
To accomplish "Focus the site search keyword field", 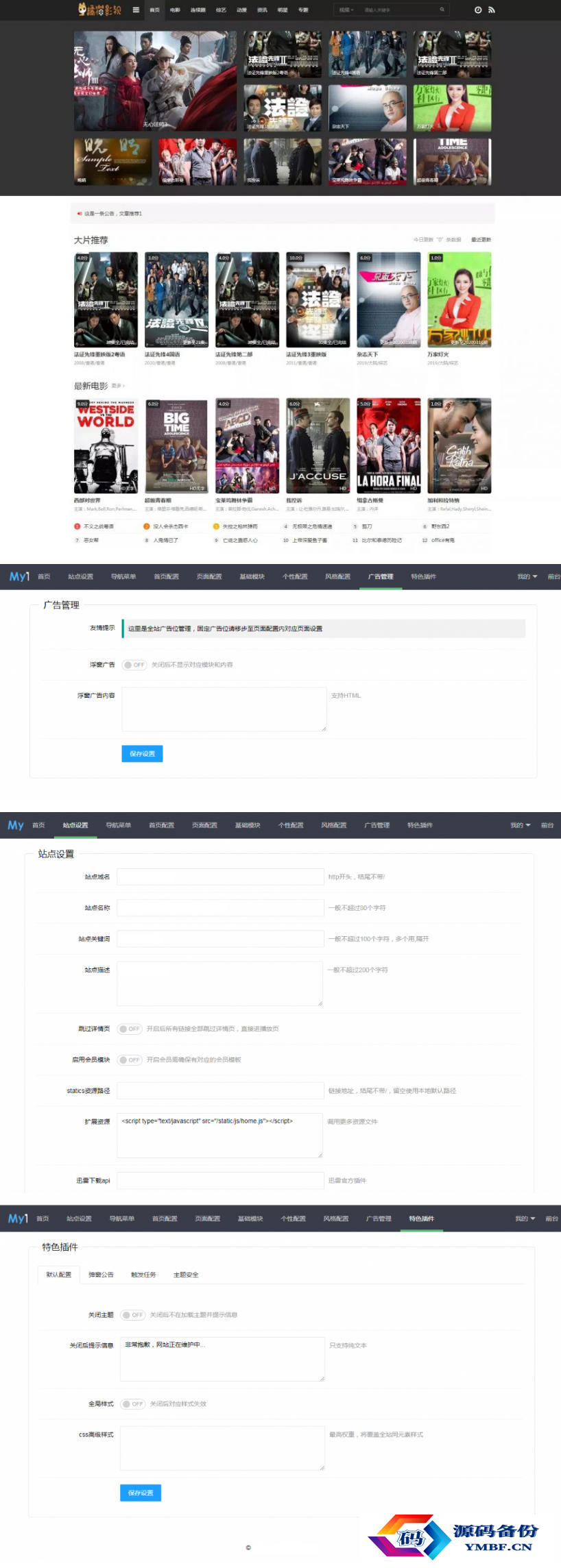I will click(x=398, y=10).
